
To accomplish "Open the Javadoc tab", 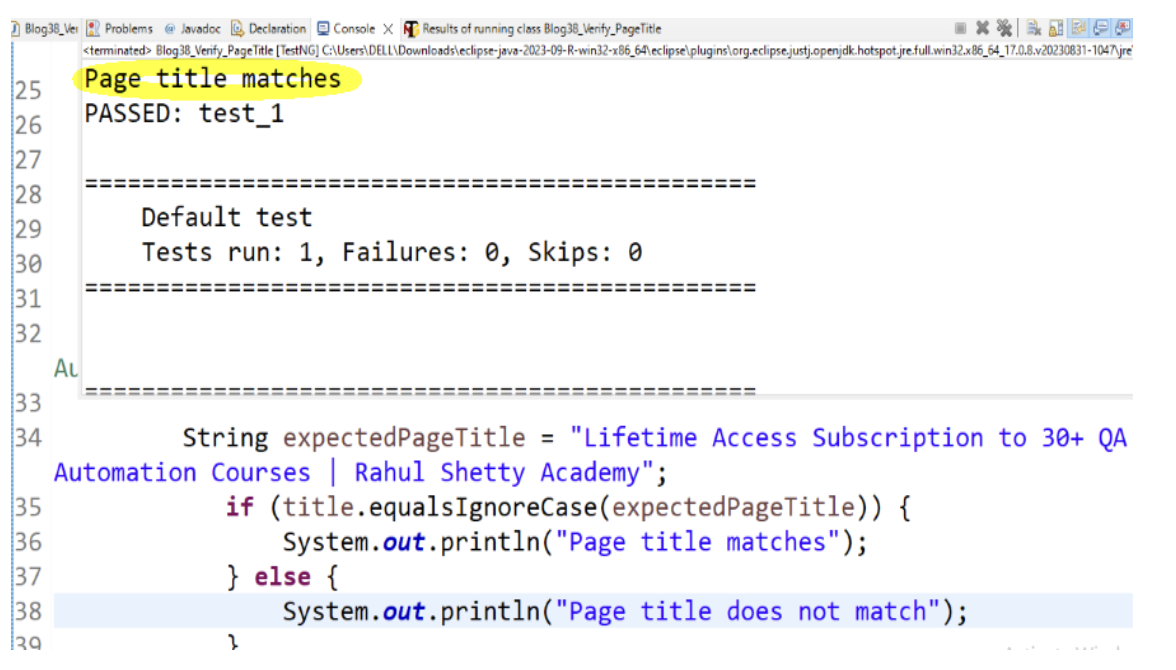I will [191, 28].
